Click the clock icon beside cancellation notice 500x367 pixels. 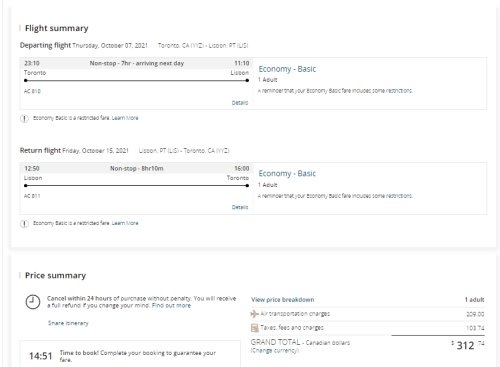coord(33,302)
